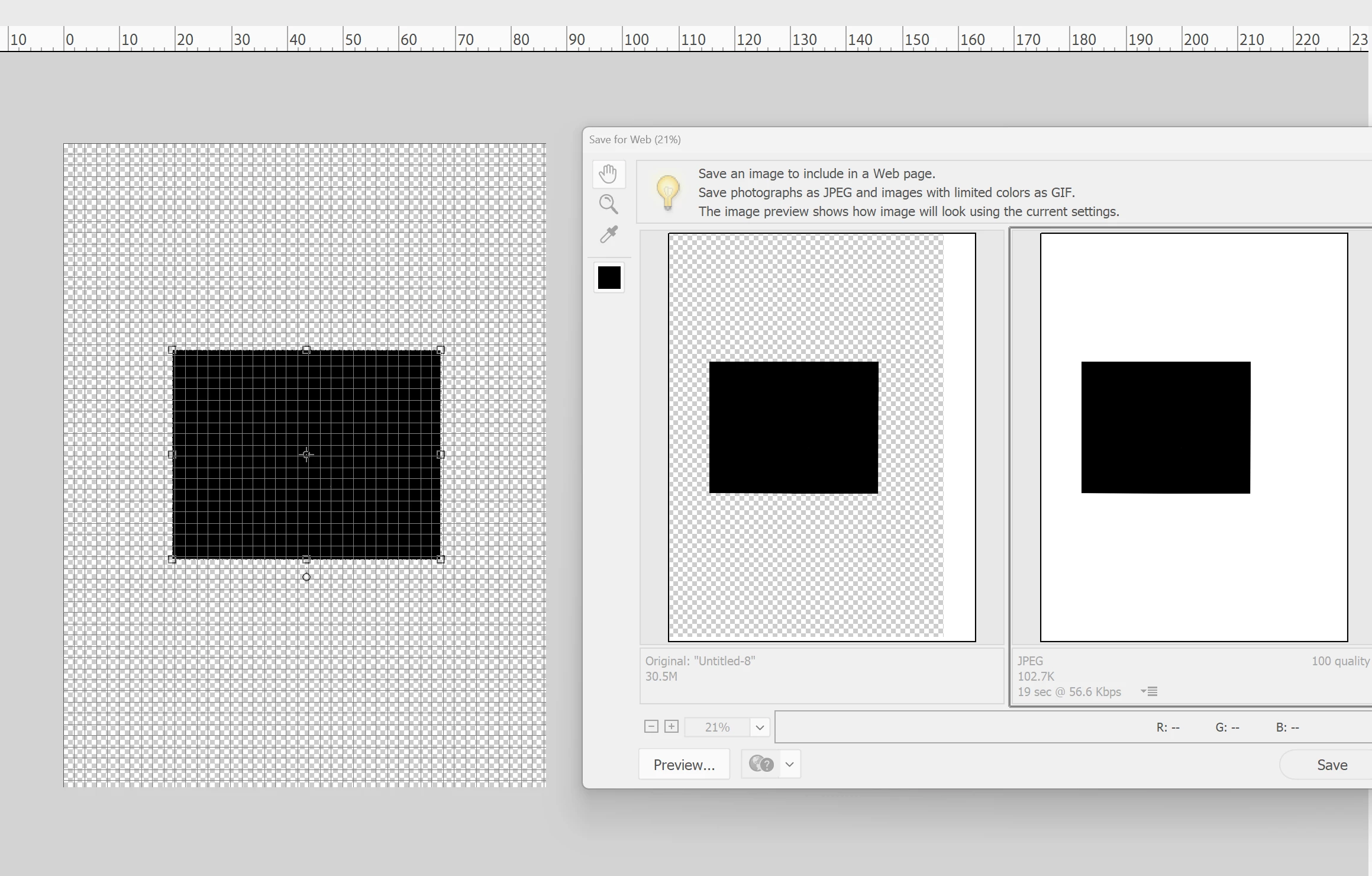The image size is (1372, 876).
Task: Click the Save button
Action: (1331, 765)
